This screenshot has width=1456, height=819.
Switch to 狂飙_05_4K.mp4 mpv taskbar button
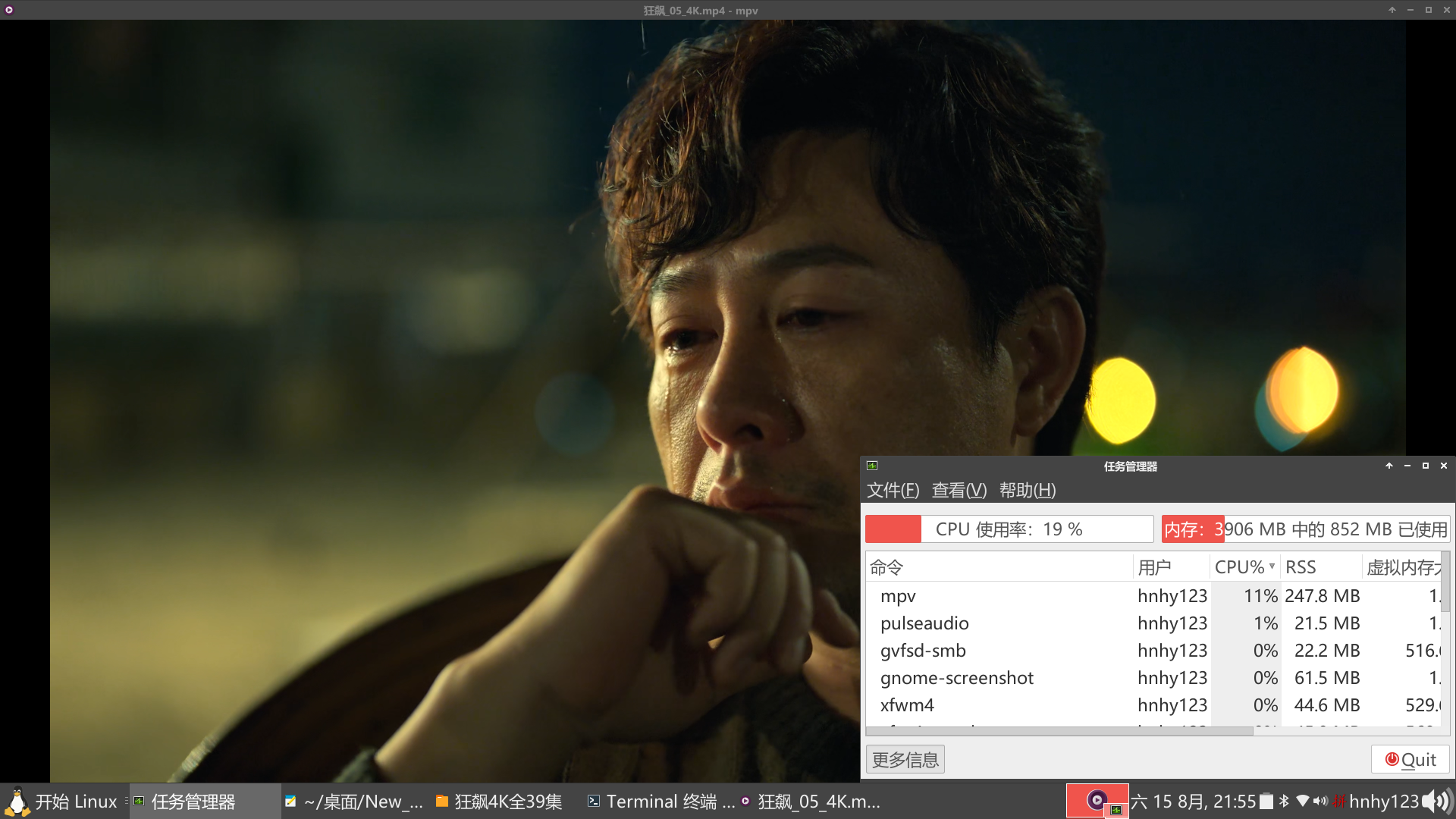coord(811,802)
